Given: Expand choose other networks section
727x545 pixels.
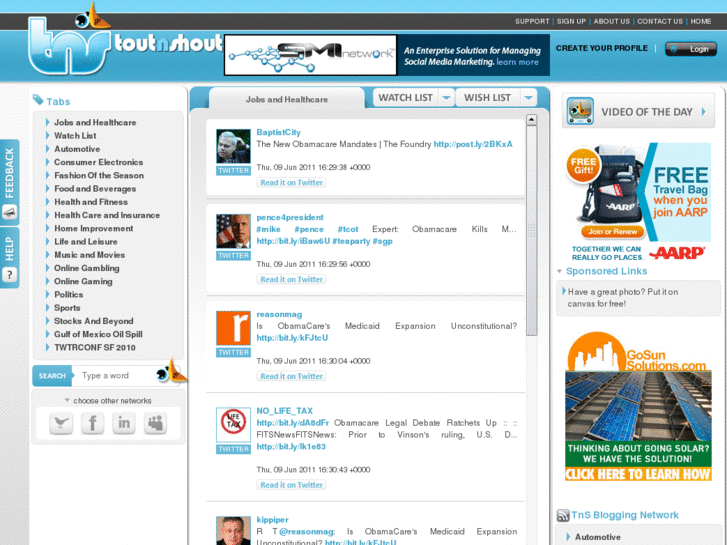Looking at the screenshot, I should 108,400.
